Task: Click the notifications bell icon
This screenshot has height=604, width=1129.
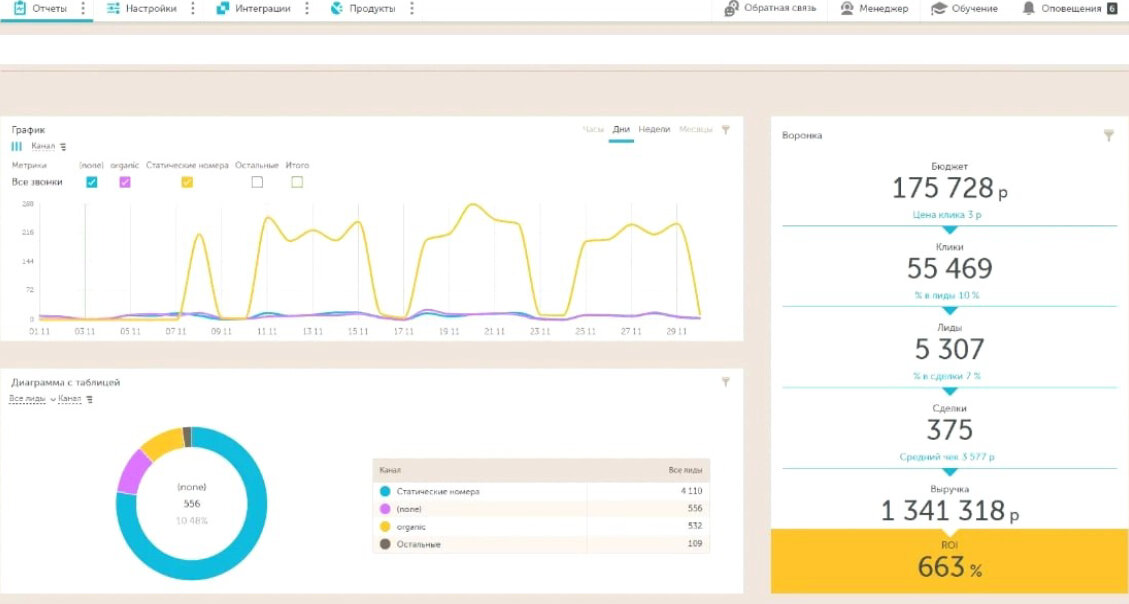Action: click(x=1029, y=9)
